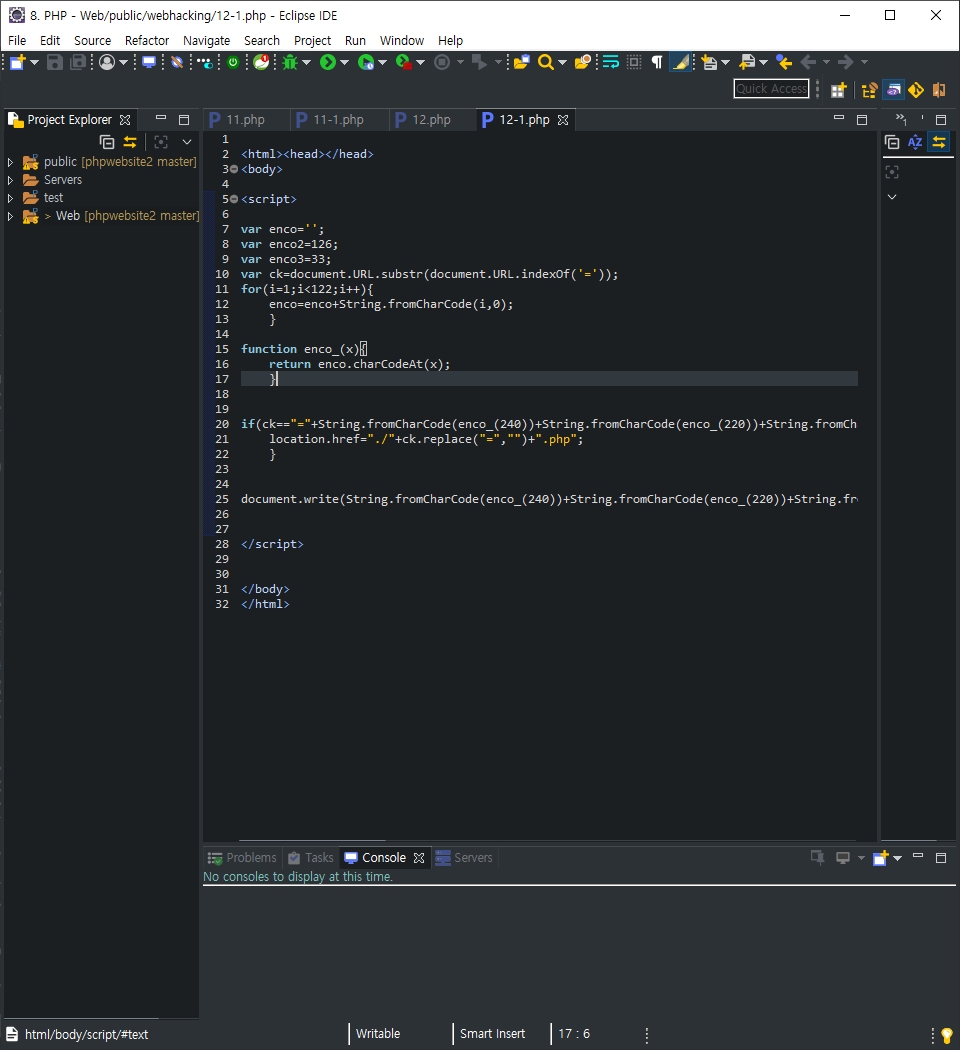
Task: Click the green bug Debug icon
Action: [x=290, y=62]
